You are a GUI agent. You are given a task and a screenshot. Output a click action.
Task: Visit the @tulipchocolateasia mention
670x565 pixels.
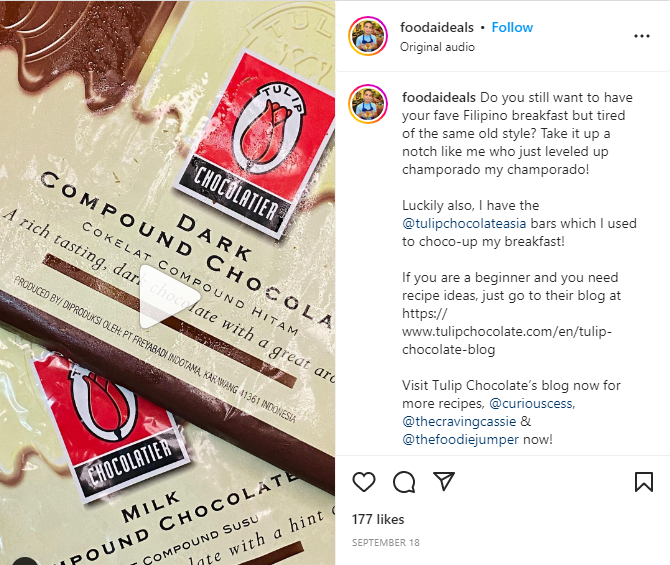(x=464, y=224)
